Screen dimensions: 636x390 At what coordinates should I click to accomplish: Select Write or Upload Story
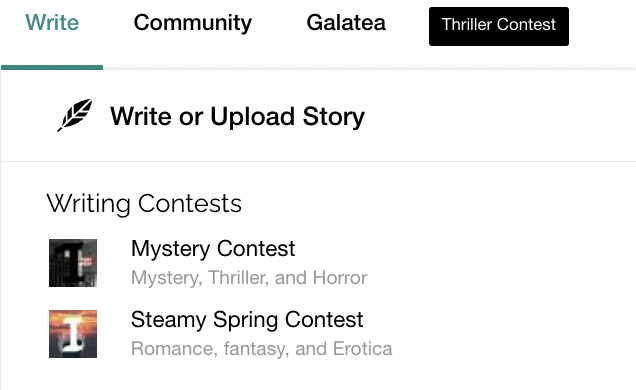(x=237, y=117)
